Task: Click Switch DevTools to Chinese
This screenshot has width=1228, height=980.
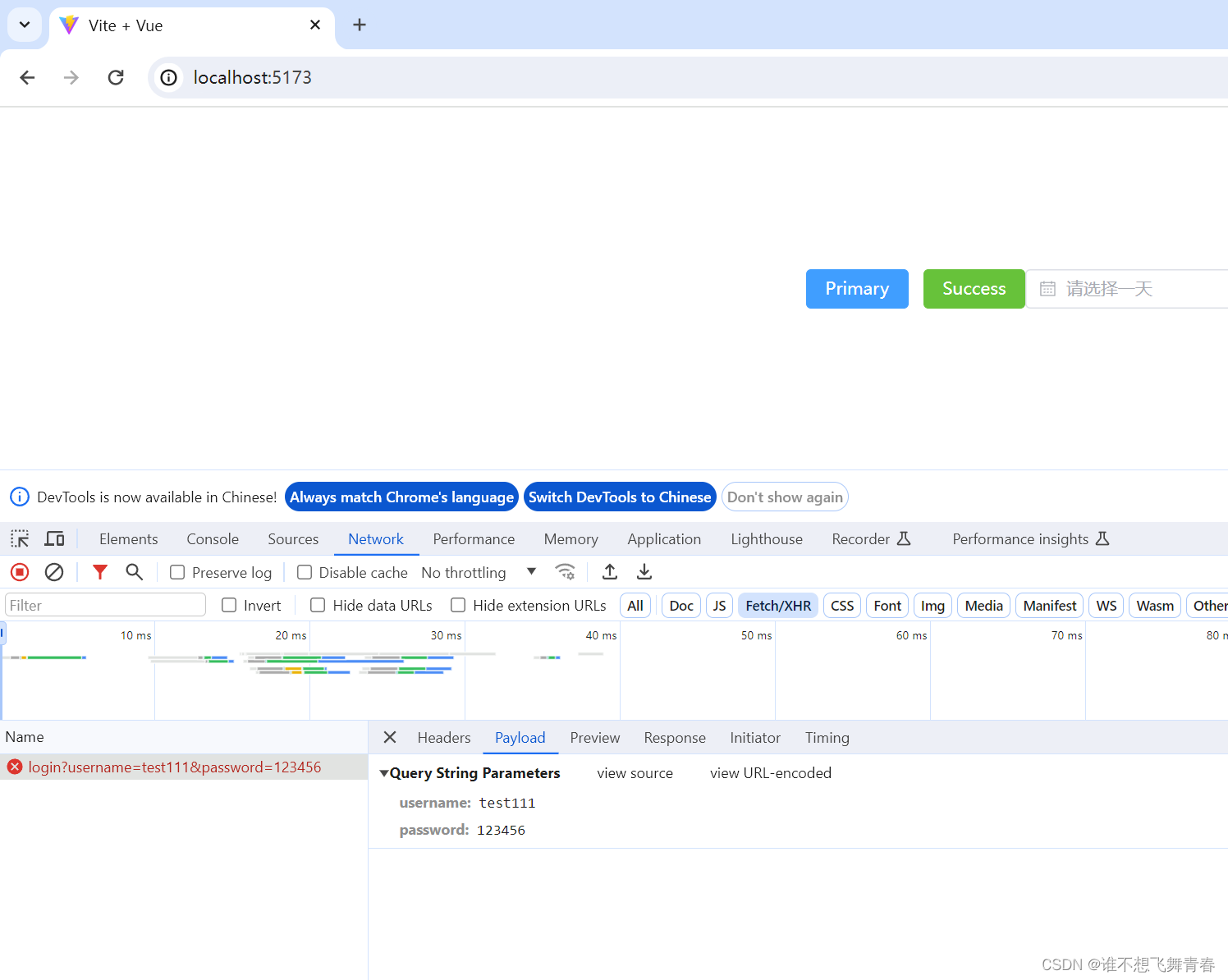Action: [620, 497]
